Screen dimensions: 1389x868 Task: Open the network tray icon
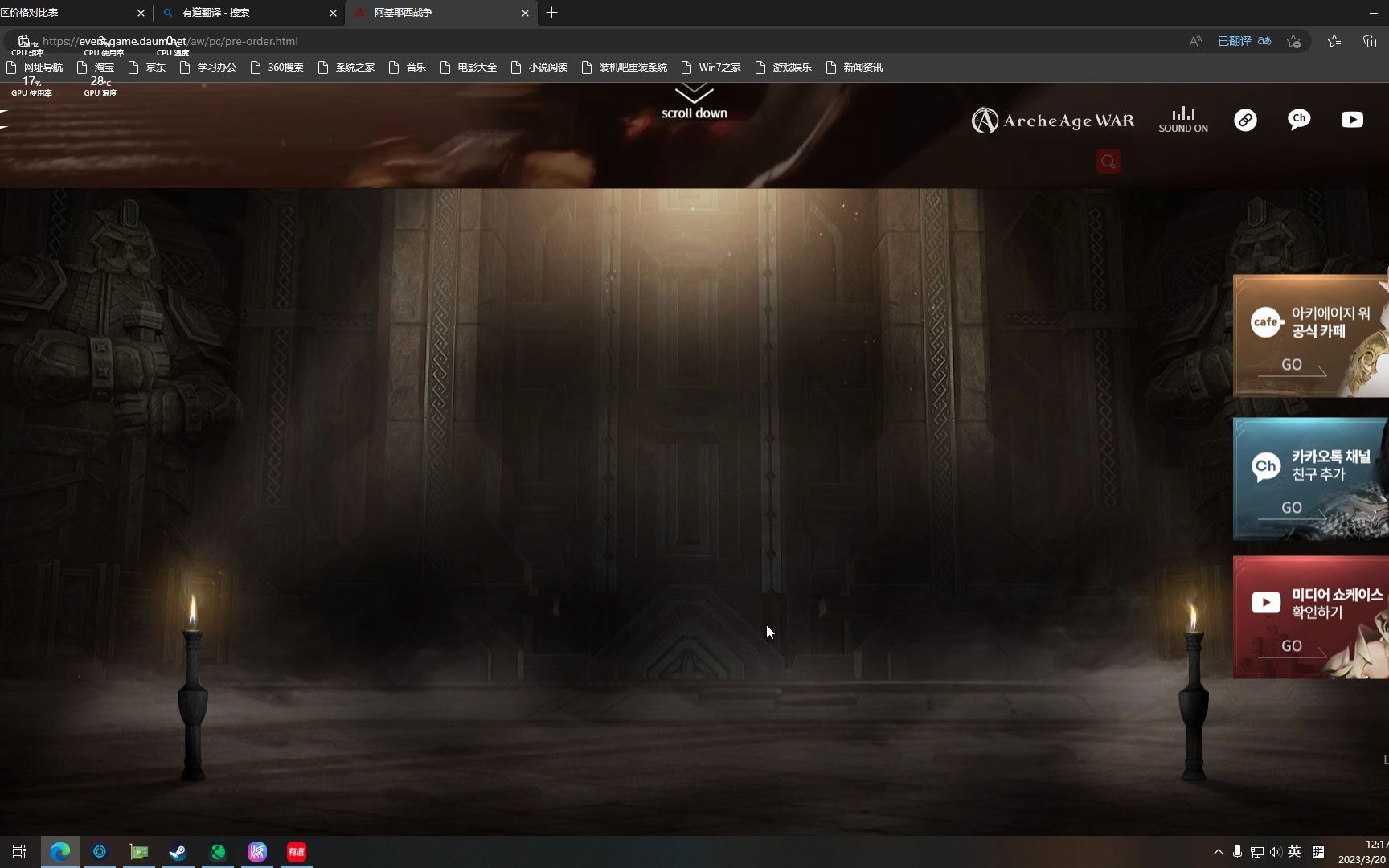[x=1257, y=852]
